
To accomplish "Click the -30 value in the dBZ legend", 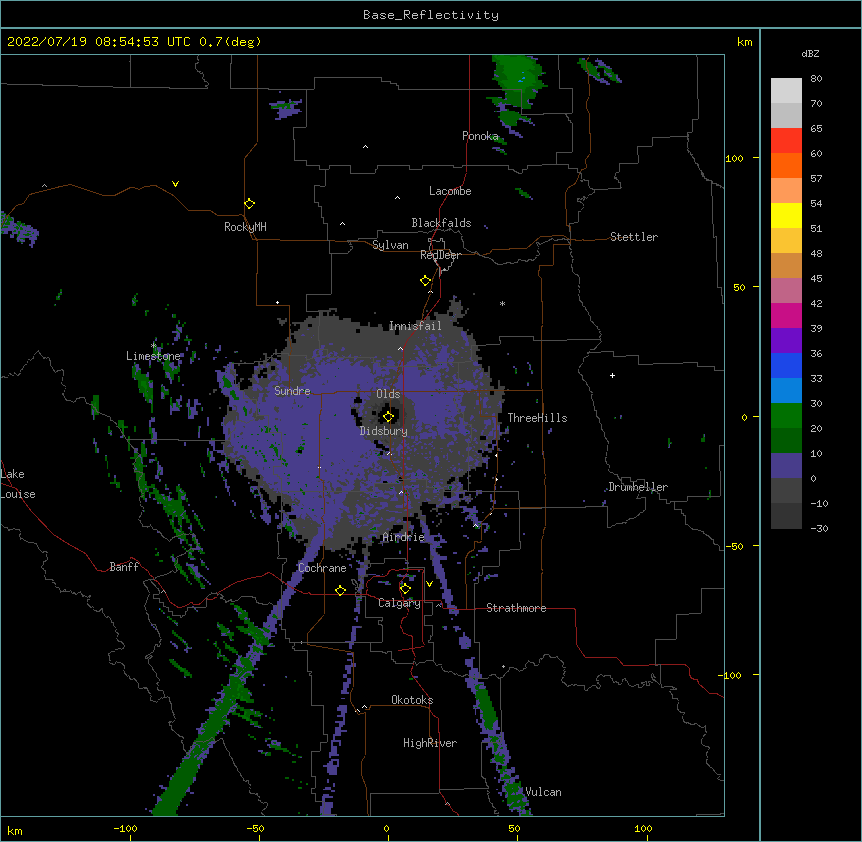I will click(x=819, y=528).
